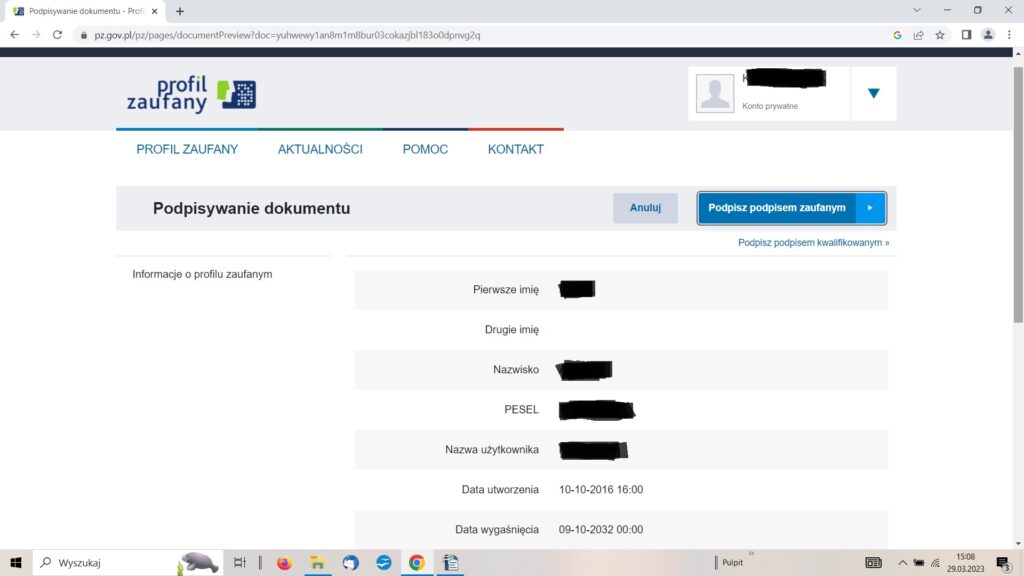
Task: Open the AKTUALNOŚCI menu item
Action: [320, 150]
